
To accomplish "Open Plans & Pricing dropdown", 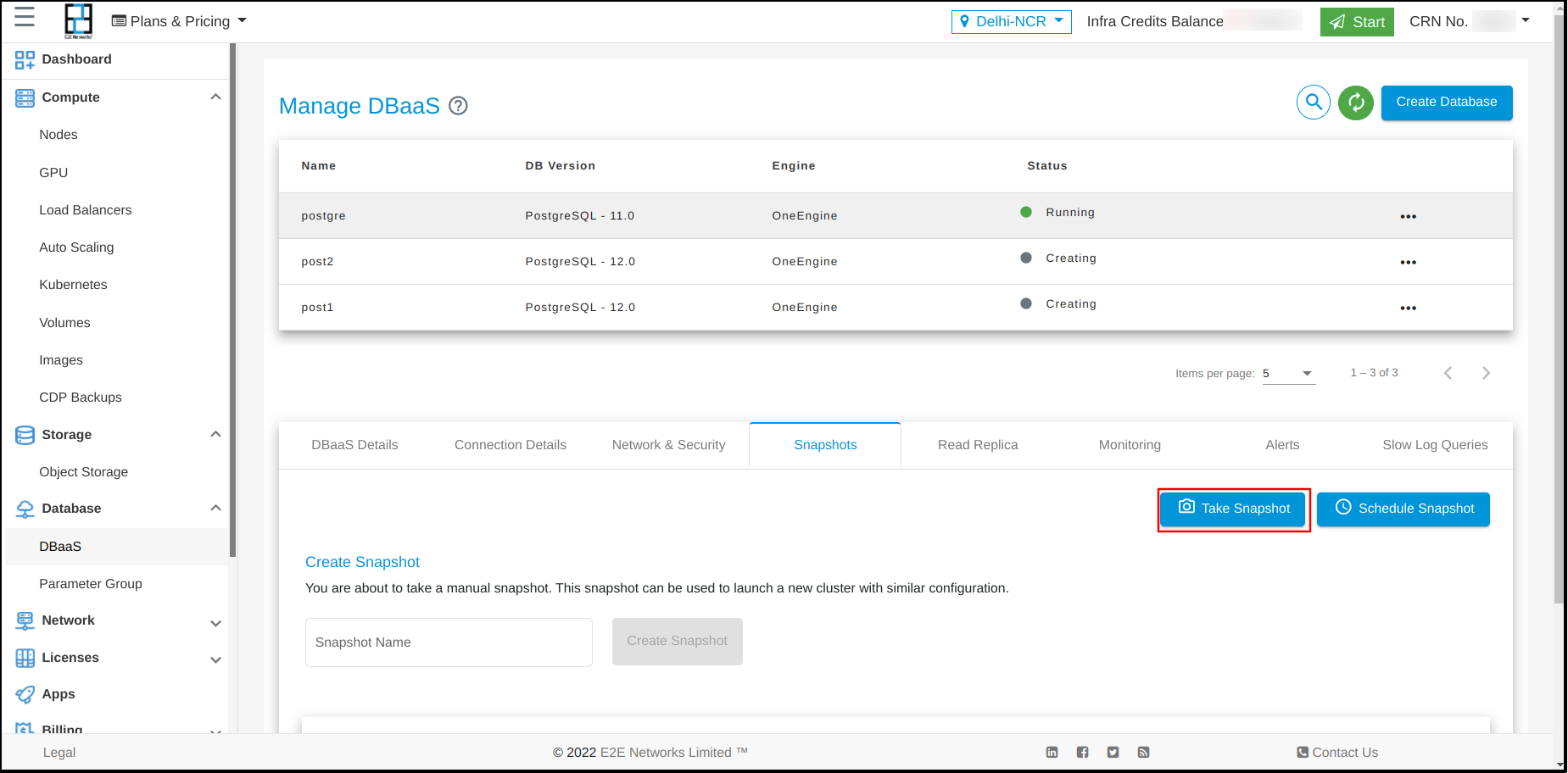I will [179, 21].
